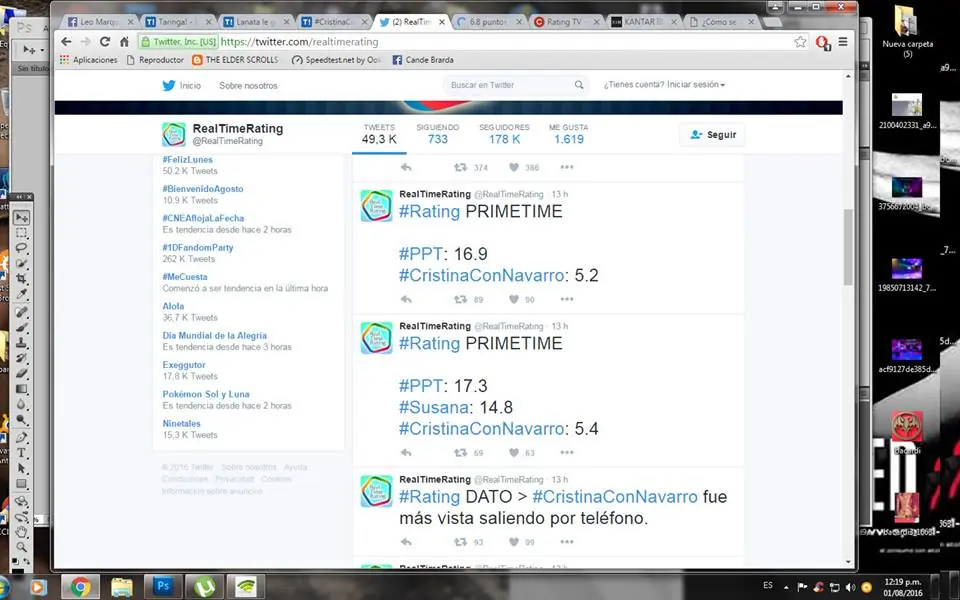View the Siguiendo 733 list
Image resolution: width=960 pixels, height=600 pixels.
[x=438, y=134]
